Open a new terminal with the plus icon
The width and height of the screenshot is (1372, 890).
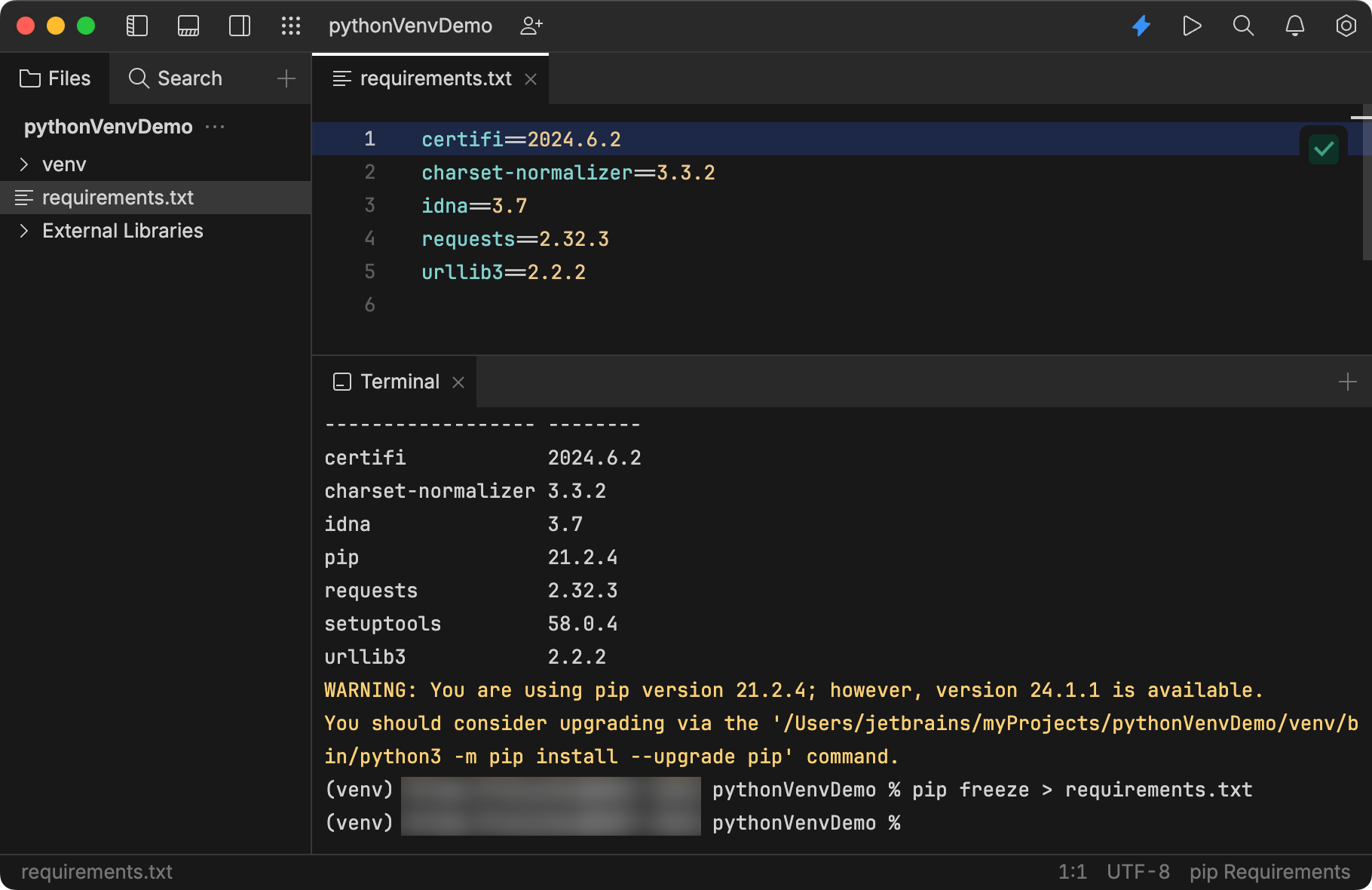tap(1347, 382)
